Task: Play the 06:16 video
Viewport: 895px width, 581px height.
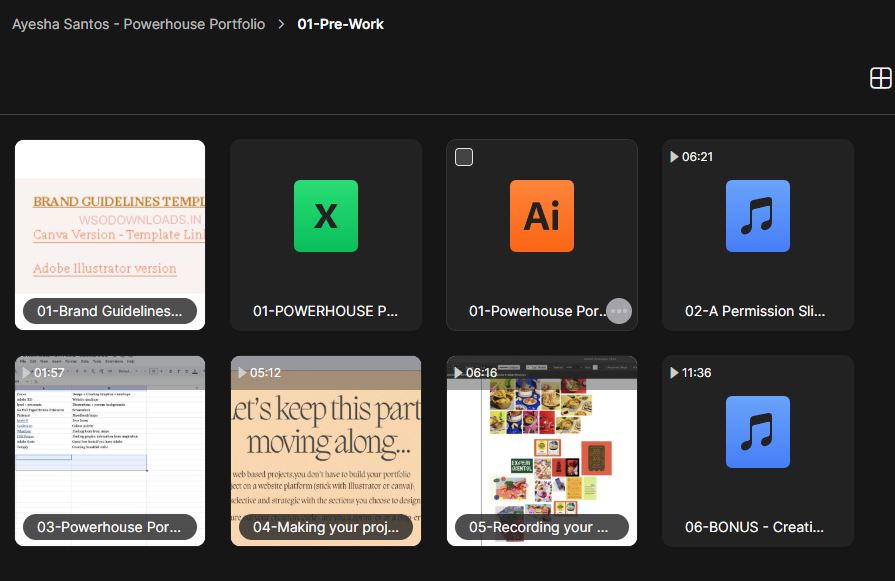Action: 458,373
